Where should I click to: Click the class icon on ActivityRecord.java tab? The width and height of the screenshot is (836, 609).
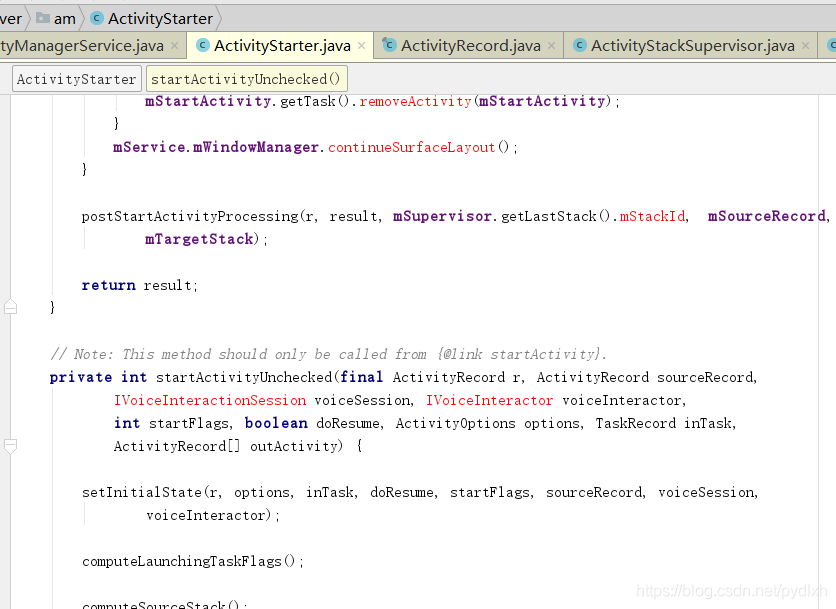[390, 45]
